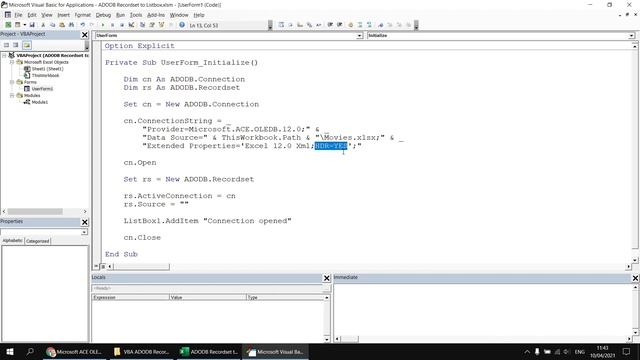Click View Object icon in Project panel
Viewport: 640px width, 360px height.
click(x=16, y=45)
